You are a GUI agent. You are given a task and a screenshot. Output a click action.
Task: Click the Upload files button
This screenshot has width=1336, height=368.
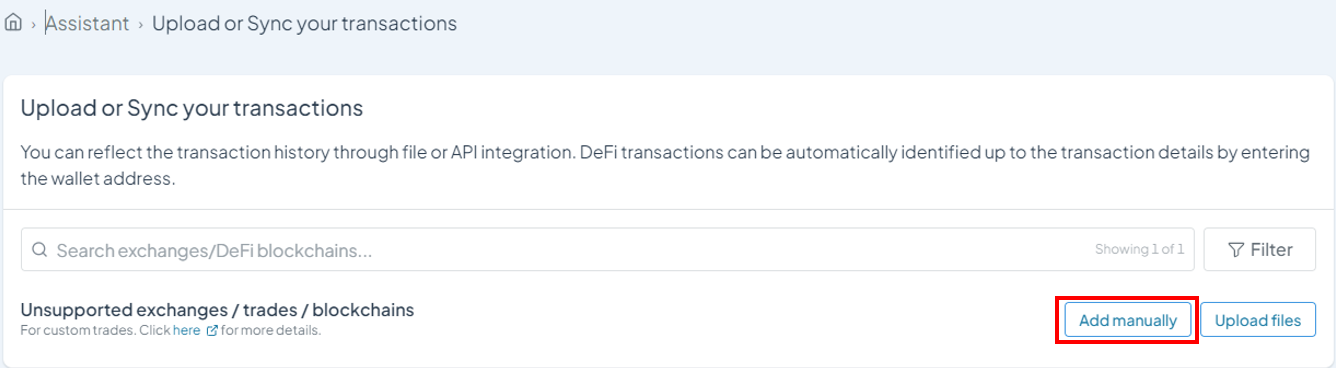(1257, 320)
